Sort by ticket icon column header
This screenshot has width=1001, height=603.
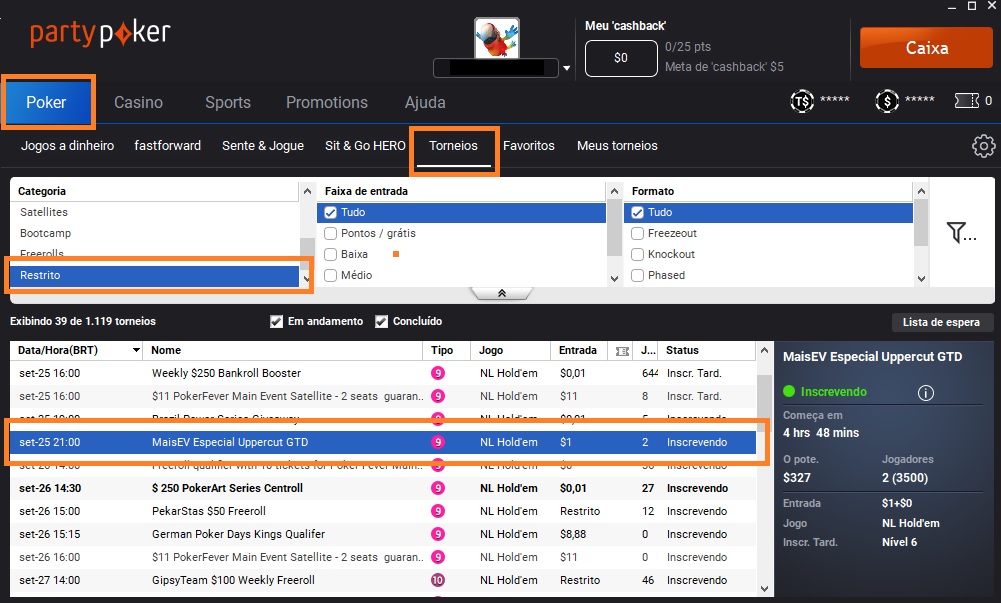(x=622, y=351)
